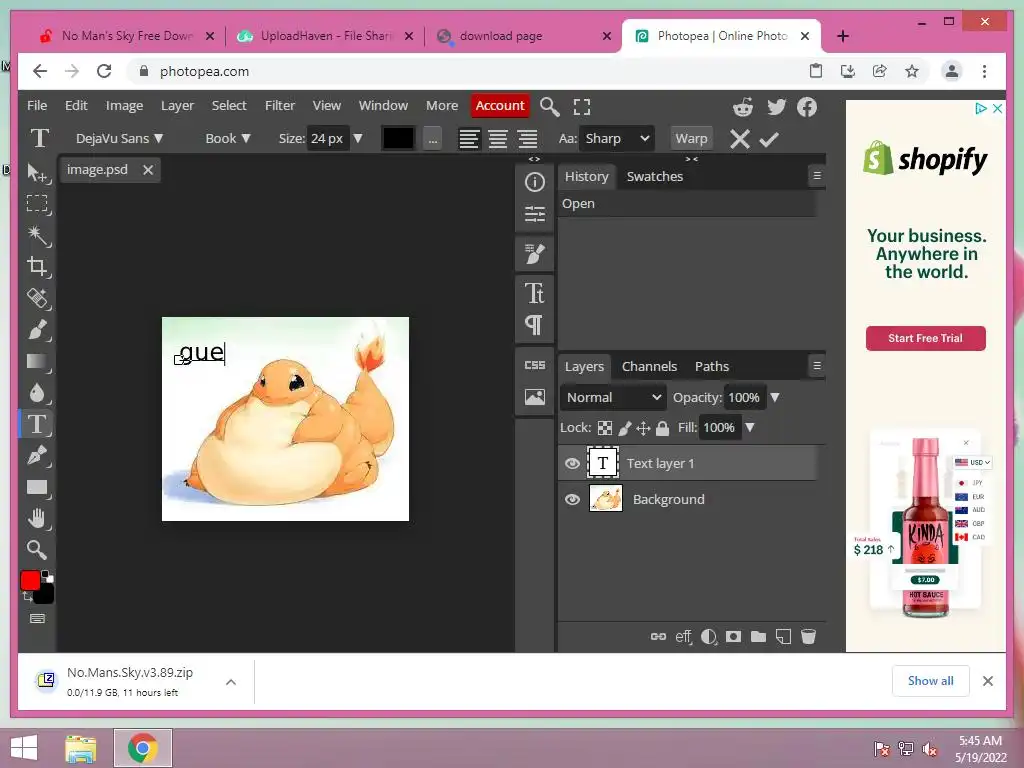
Task: Open the Facebook link icon
Action: click(x=807, y=106)
